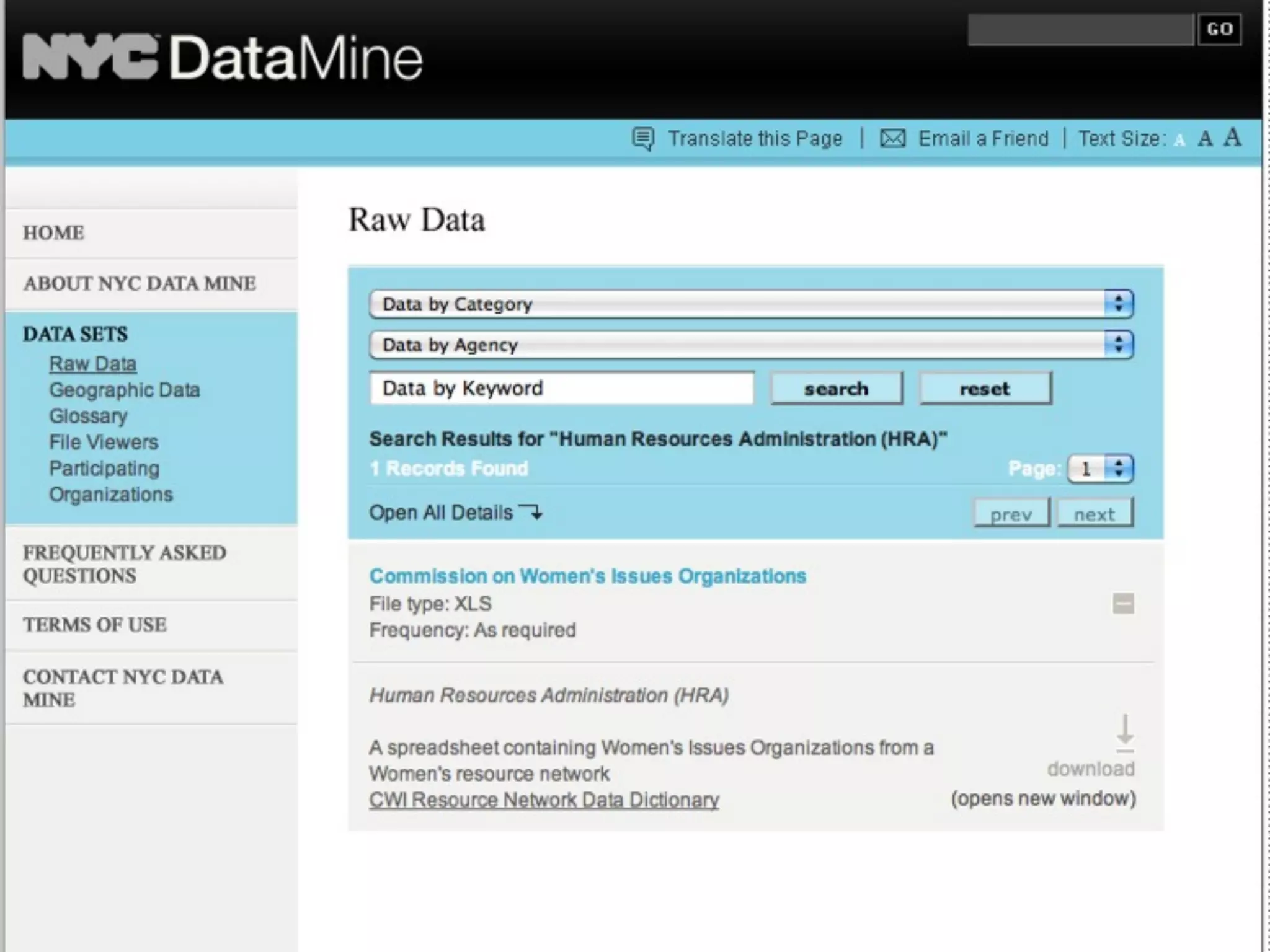The height and width of the screenshot is (952, 1270).
Task: Choose the medium text size A
Action: [x=1205, y=138]
